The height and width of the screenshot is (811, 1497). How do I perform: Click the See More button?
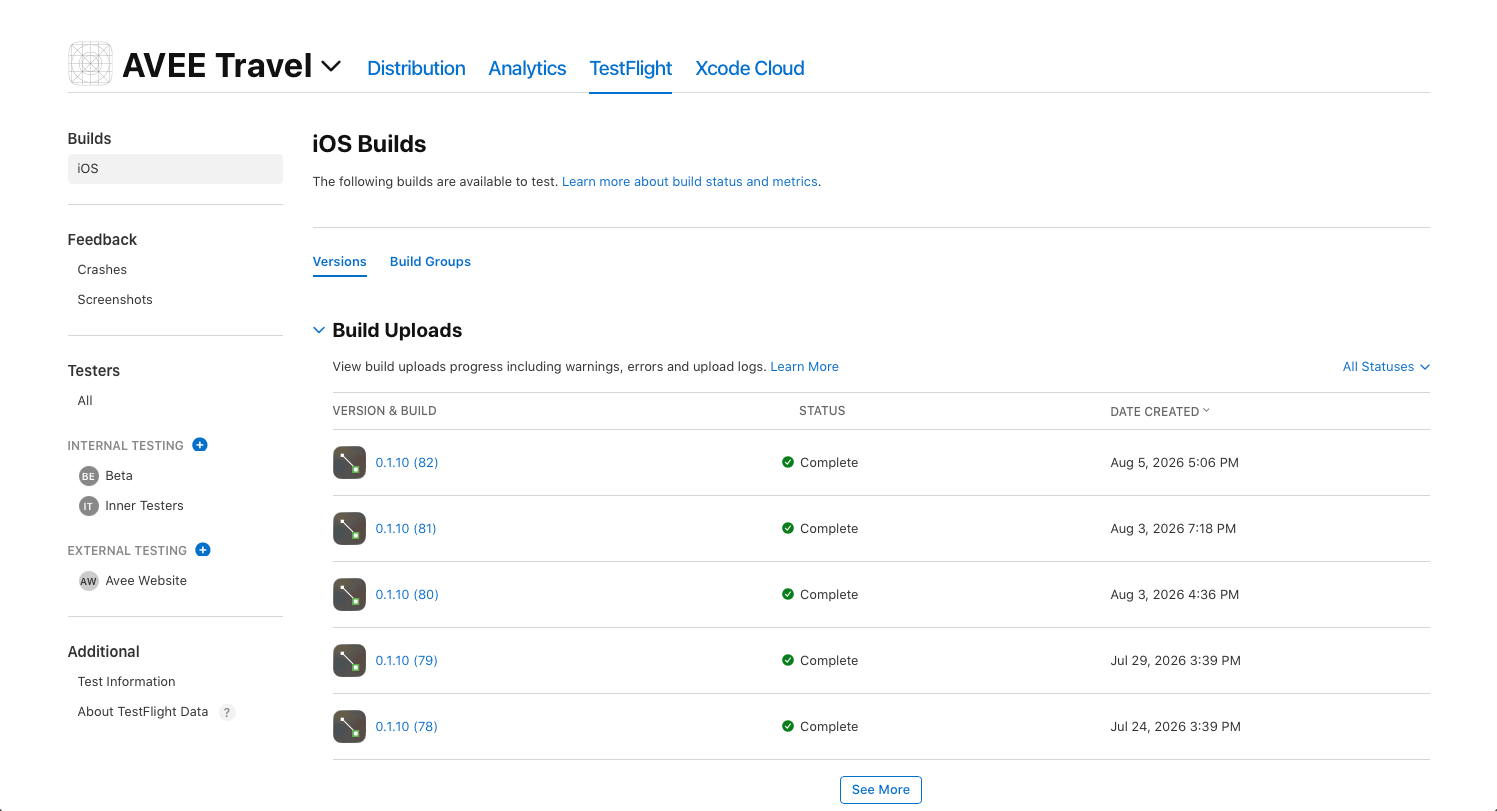click(x=881, y=790)
